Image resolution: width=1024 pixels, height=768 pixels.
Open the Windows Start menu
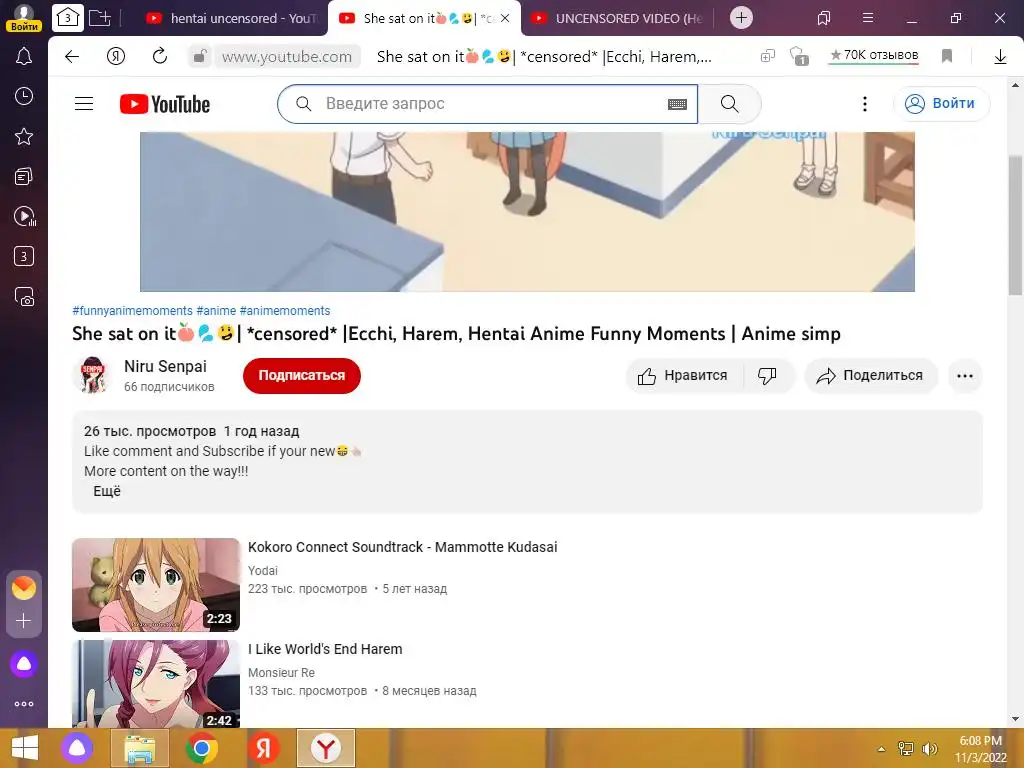[25, 748]
